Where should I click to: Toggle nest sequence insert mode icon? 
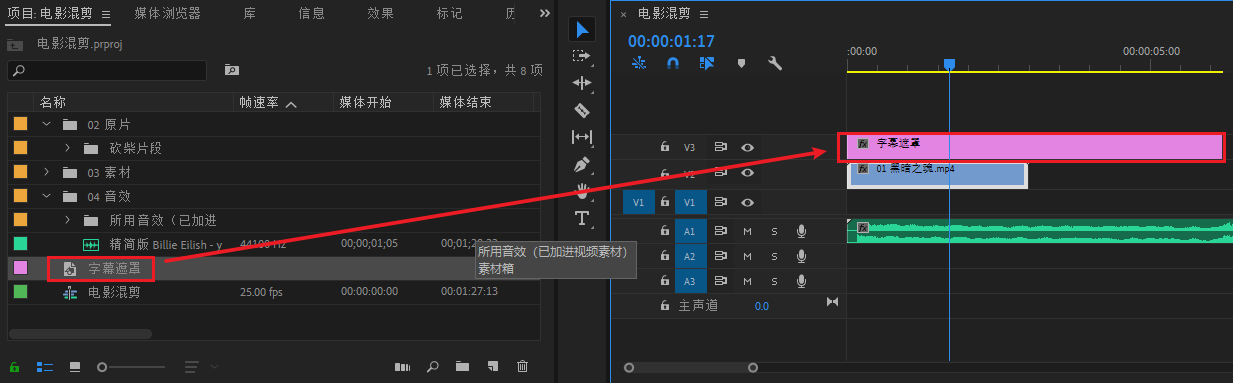(640, 63)
